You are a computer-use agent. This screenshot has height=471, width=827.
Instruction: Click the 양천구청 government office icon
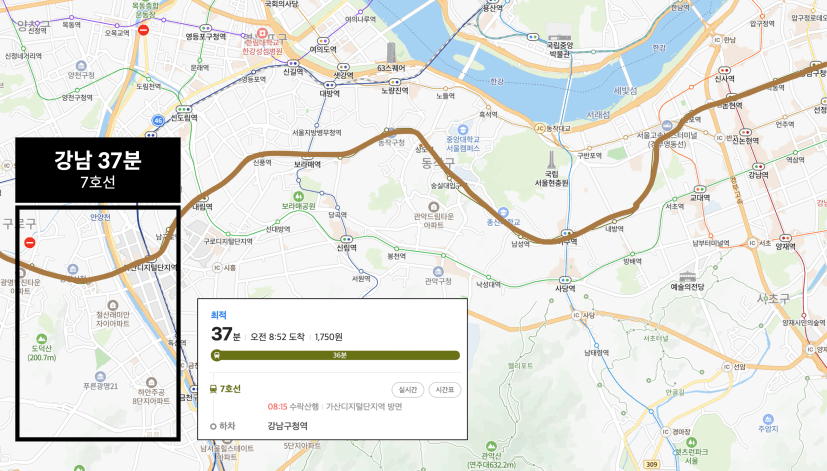pos(81,66)
